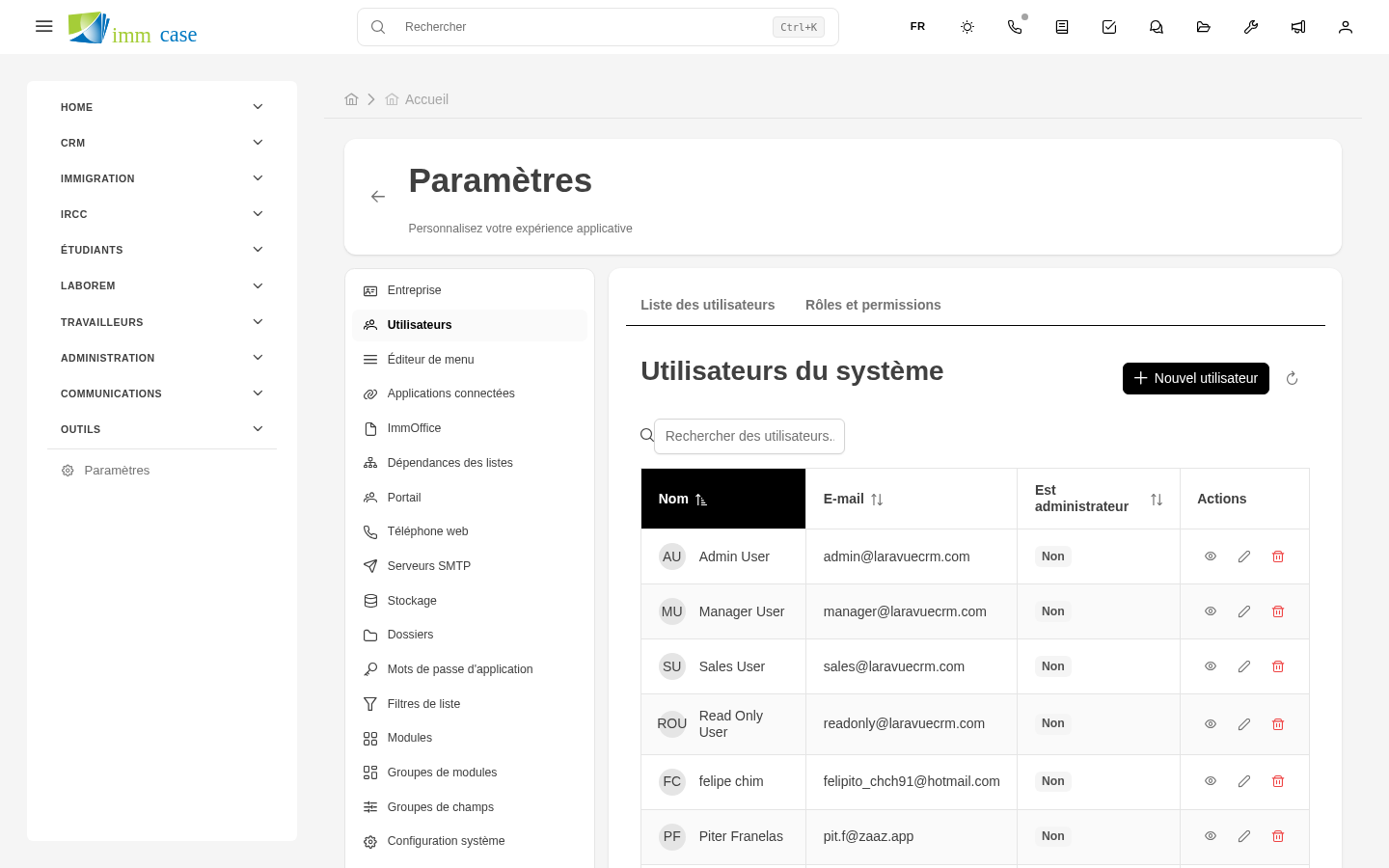
Task: Open the megaphone announcements icon
Action: (1298, 27)
